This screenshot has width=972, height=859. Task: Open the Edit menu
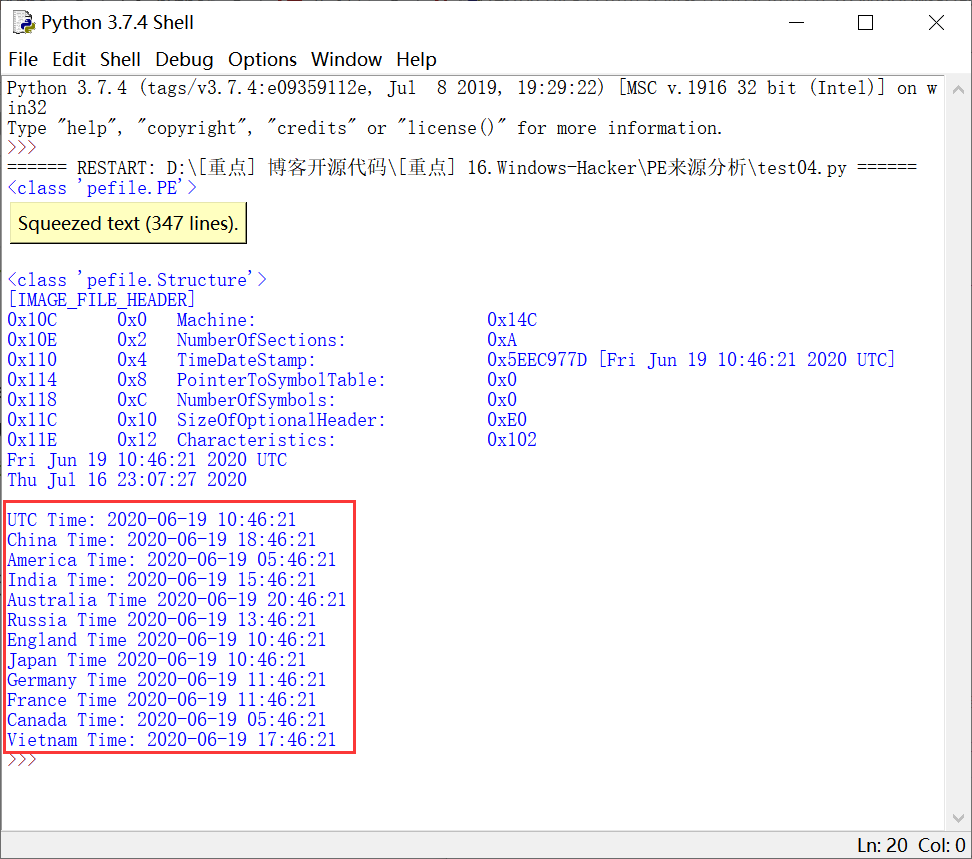69,59
